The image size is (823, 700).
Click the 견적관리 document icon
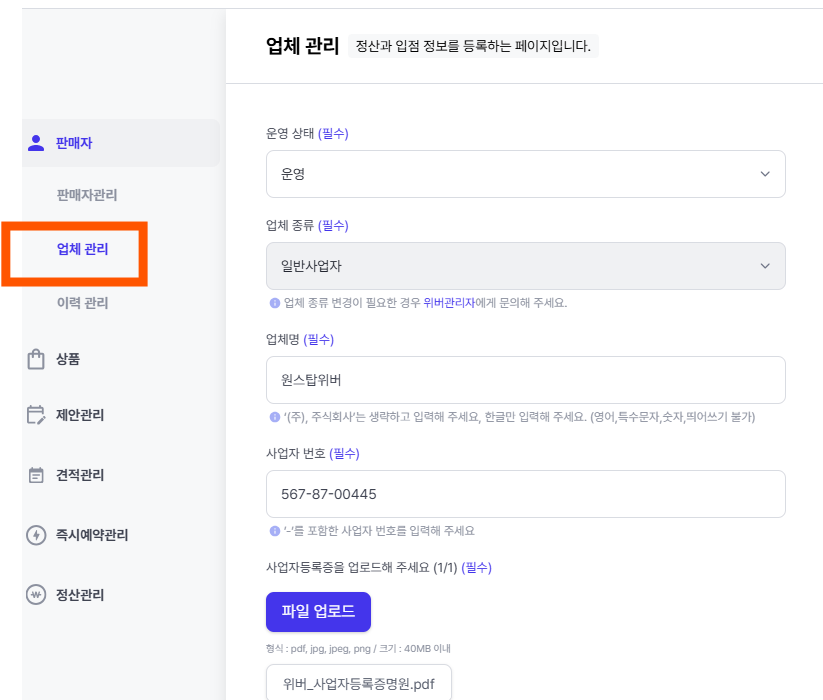[x=36, y=475]
